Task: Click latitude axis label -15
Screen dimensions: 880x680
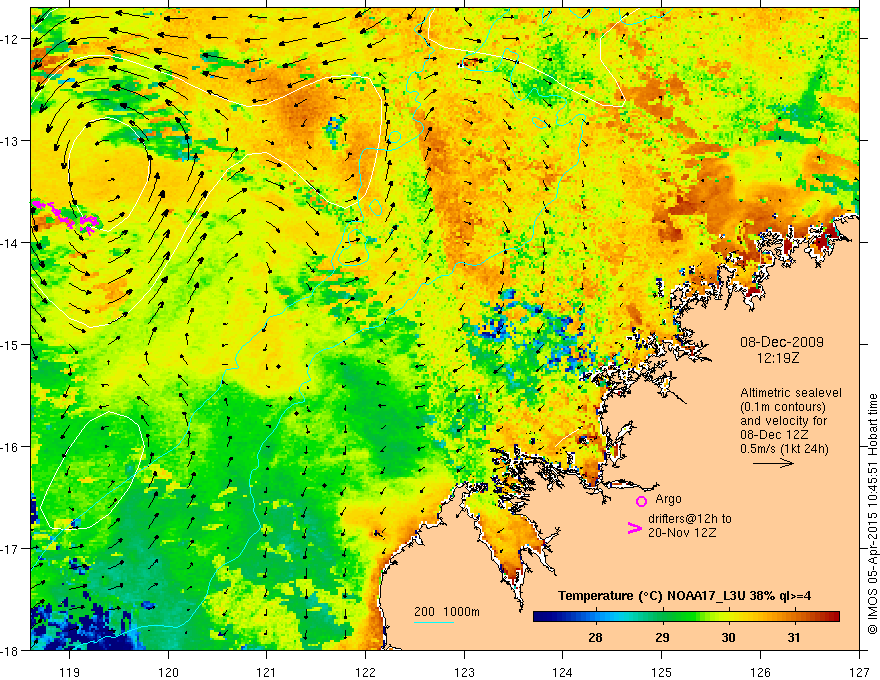Action: (x=11, y=344)
